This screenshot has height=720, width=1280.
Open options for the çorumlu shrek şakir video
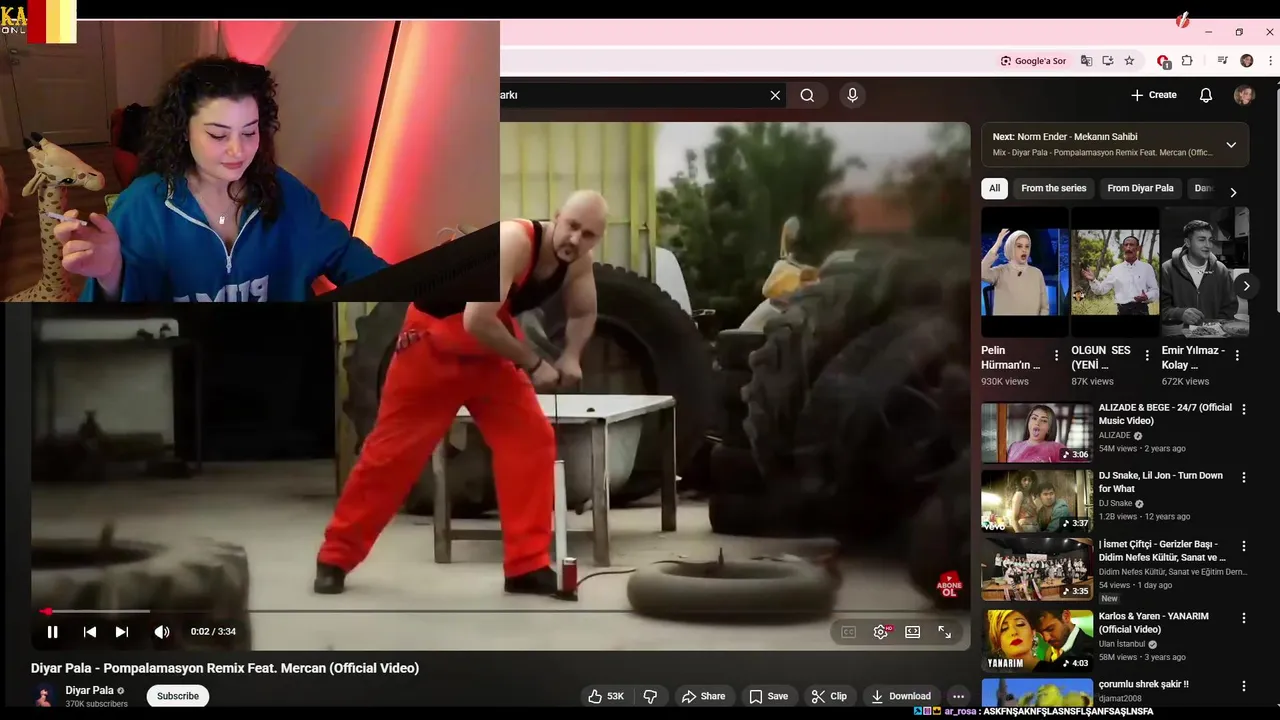pyautogui.click(x=1244, y=686)
